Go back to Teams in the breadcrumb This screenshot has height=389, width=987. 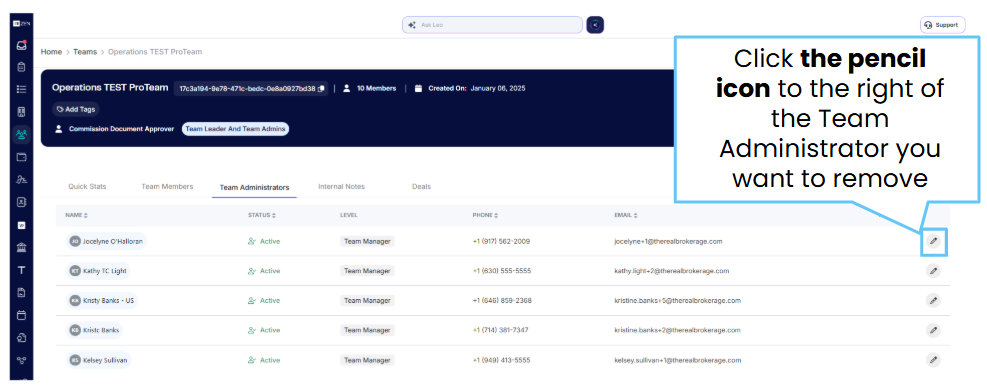pos(85,52)
